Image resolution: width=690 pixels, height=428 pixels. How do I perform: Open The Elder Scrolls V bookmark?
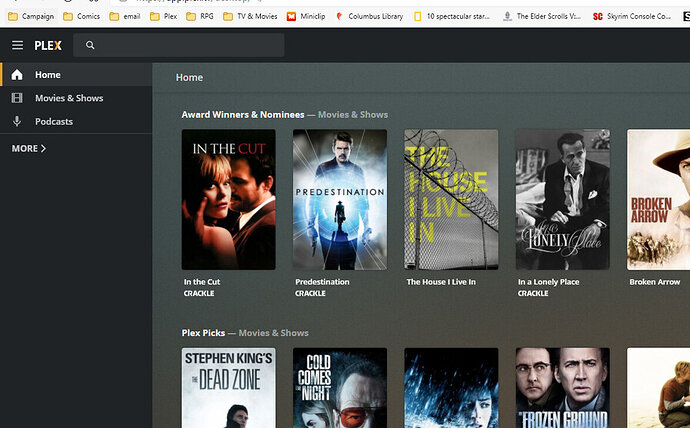[542, 16]
